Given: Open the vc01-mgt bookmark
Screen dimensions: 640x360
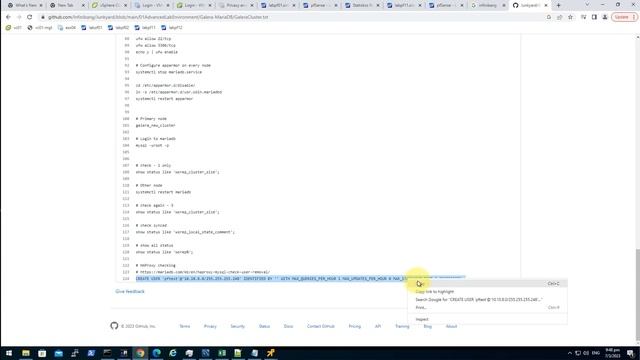Looking at the screenshot, I should pos(40,28).
